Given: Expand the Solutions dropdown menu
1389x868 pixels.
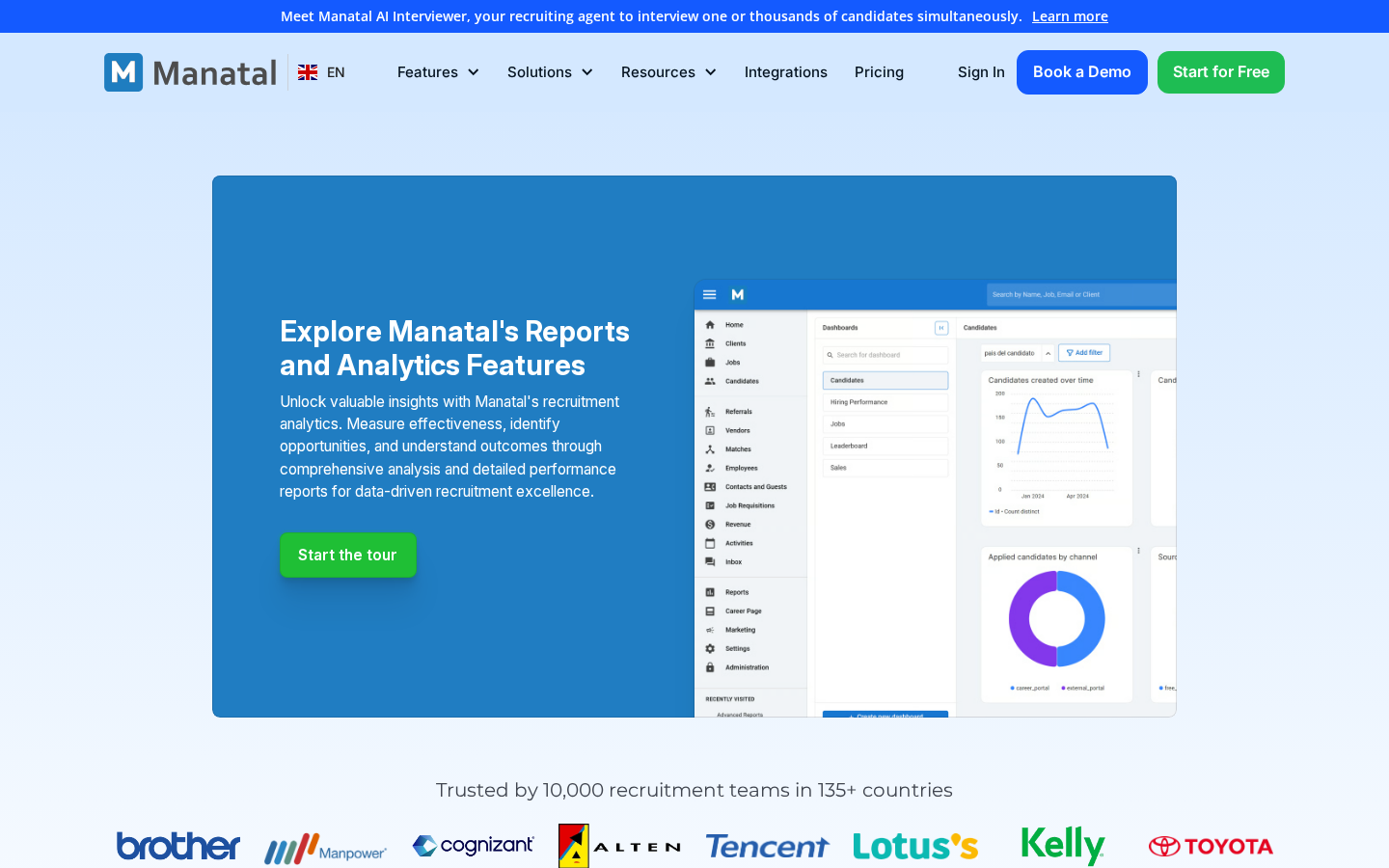Looking at the screenshot, I should click(x=550, y=72).
